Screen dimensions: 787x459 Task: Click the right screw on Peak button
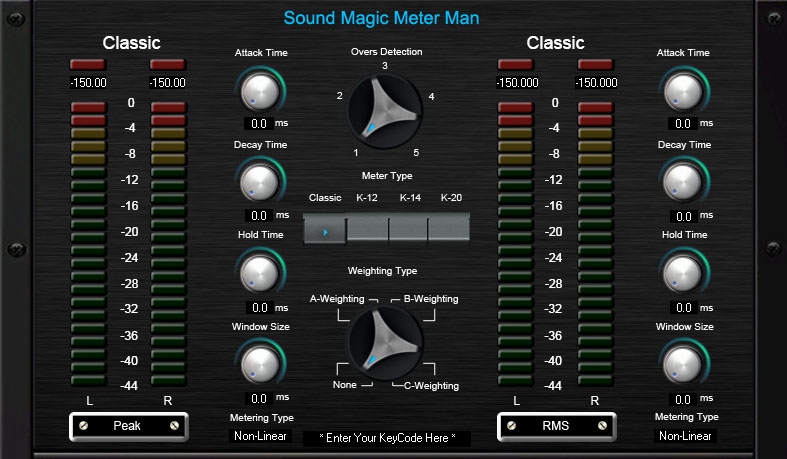[x=174, y=426]
